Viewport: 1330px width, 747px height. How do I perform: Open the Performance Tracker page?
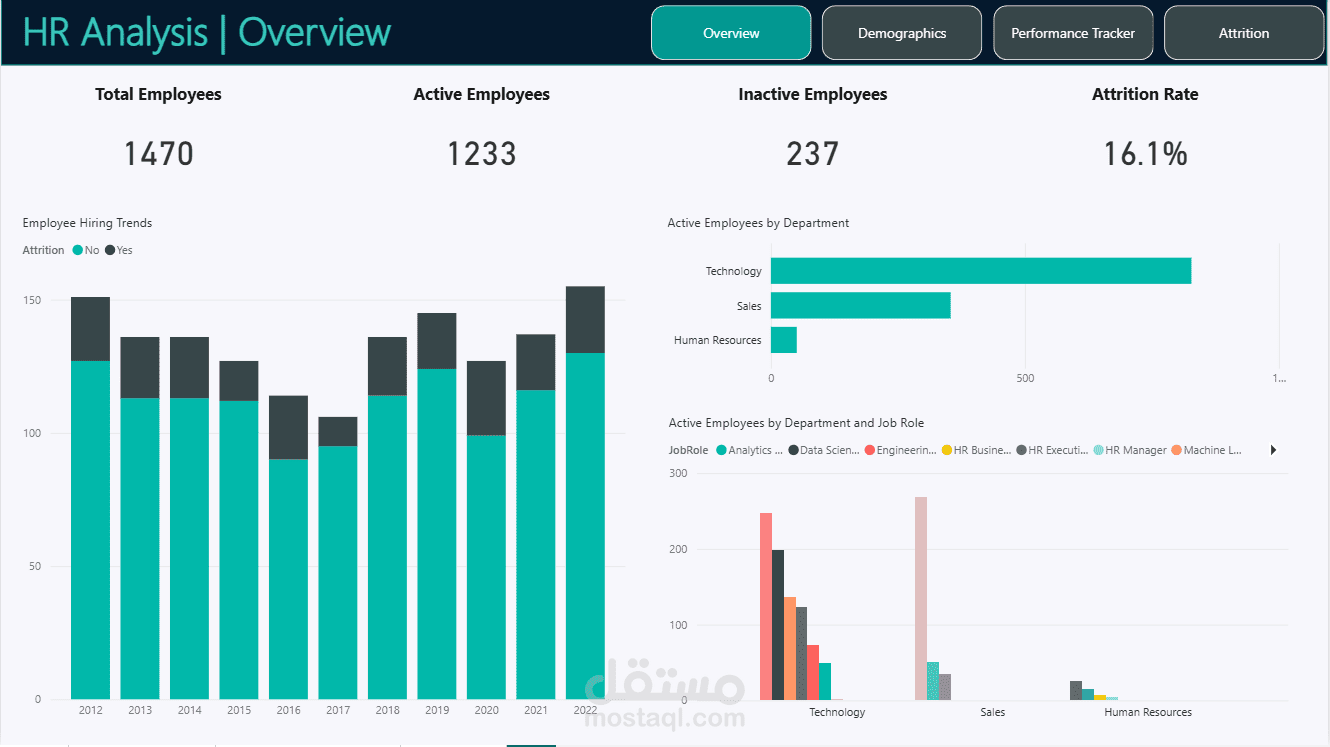tap(1073, 32)
